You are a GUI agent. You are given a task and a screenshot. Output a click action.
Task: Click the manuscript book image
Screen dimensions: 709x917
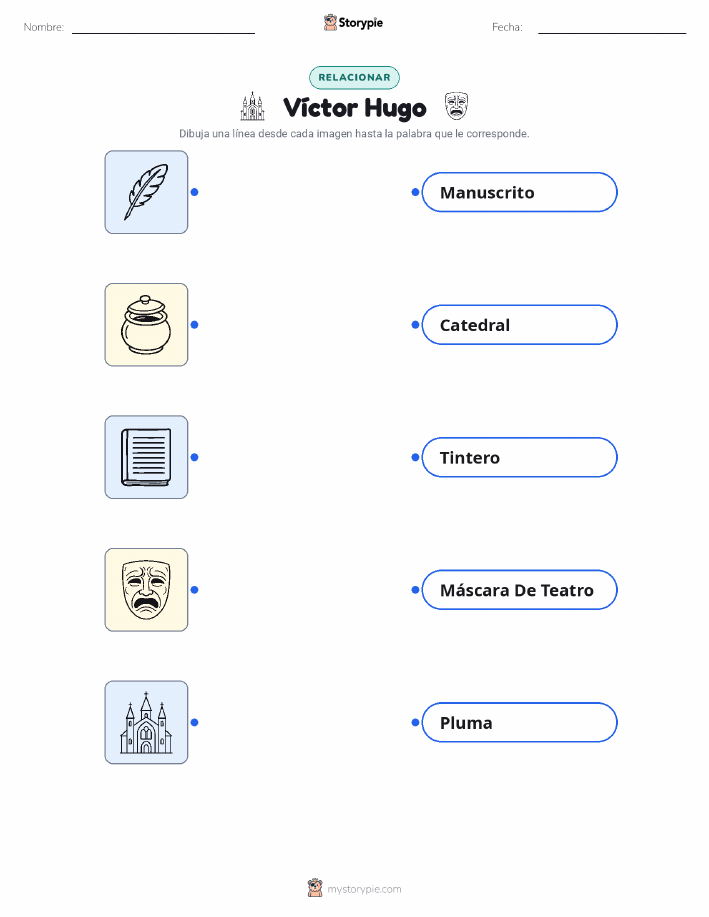pyautogui.click(x=146, y=457)
